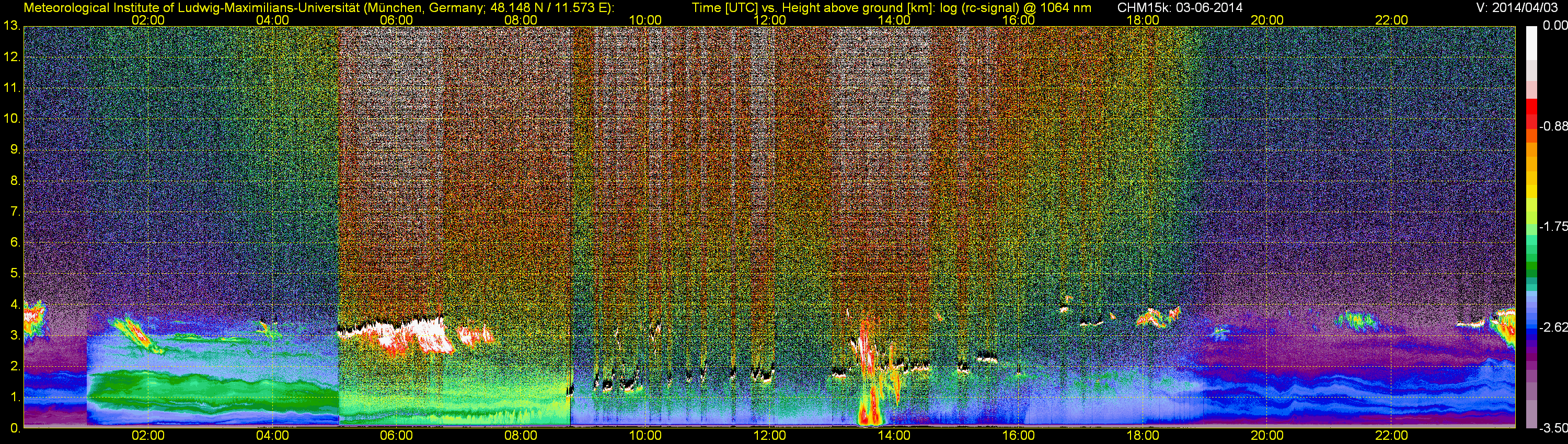Click the '11.' height axis label

pos(12,88)
